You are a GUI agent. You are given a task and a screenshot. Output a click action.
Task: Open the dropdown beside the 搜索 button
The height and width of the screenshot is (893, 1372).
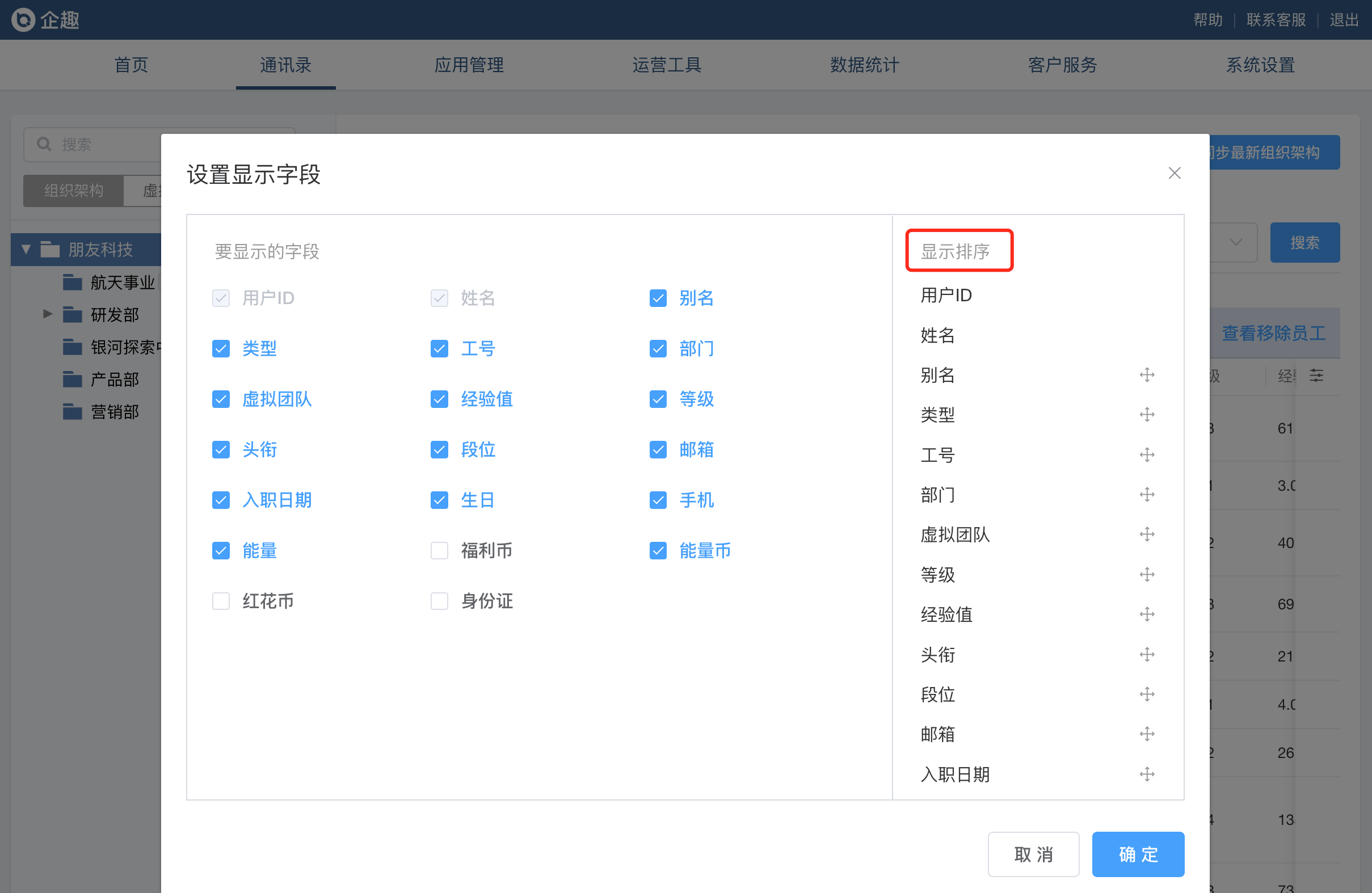click(1235, 242)
